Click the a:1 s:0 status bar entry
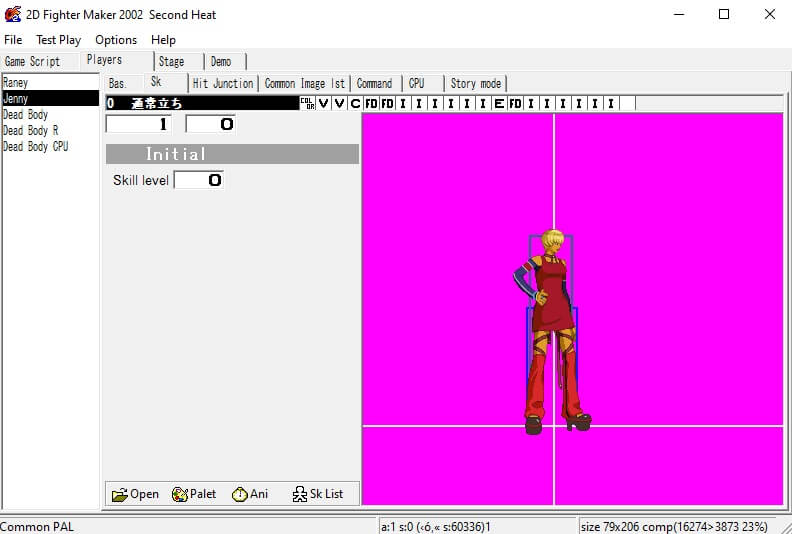This screenshot has height=534, width=792. [x=435, y=527]
